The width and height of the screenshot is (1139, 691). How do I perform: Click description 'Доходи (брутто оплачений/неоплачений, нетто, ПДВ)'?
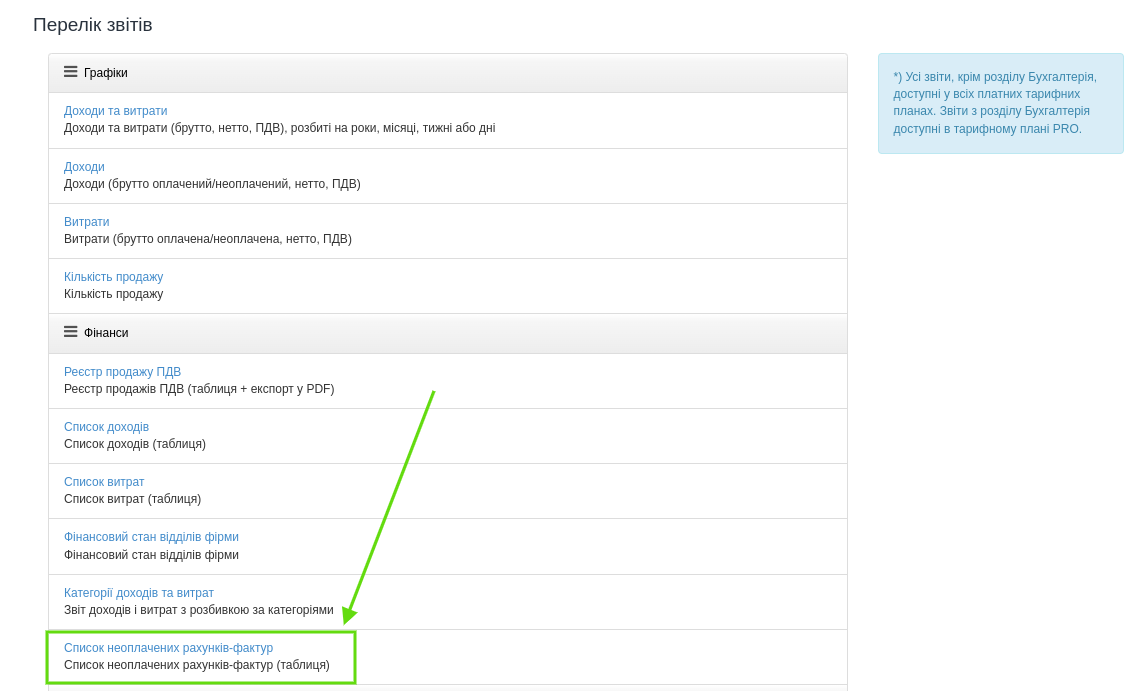[212, 184]
